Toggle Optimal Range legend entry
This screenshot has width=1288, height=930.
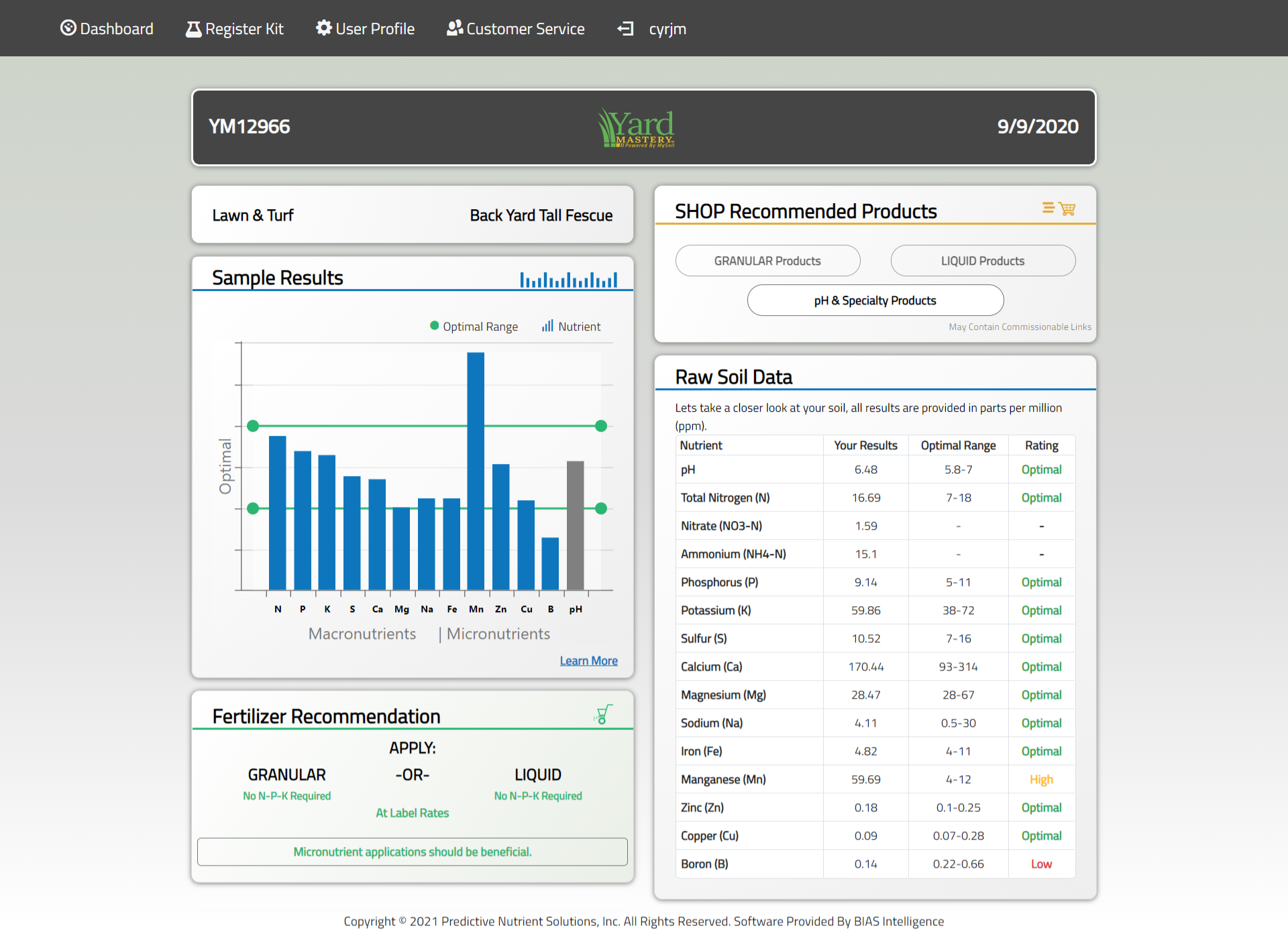[x=474, y=327]
